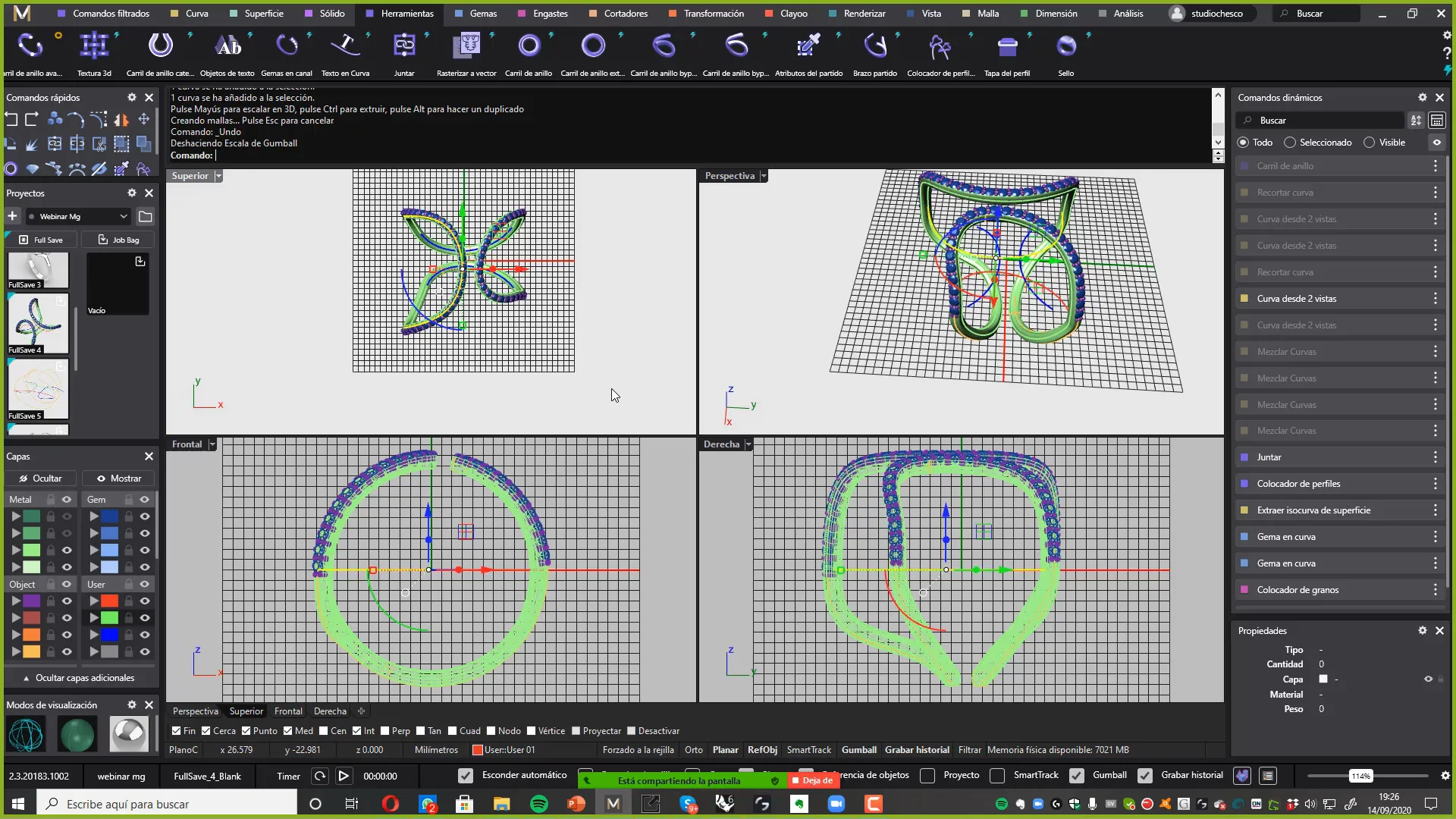Viewport: 1456px width, 819px height.
Task: Select the Carril de anillo tool
Action: [530, 47]
